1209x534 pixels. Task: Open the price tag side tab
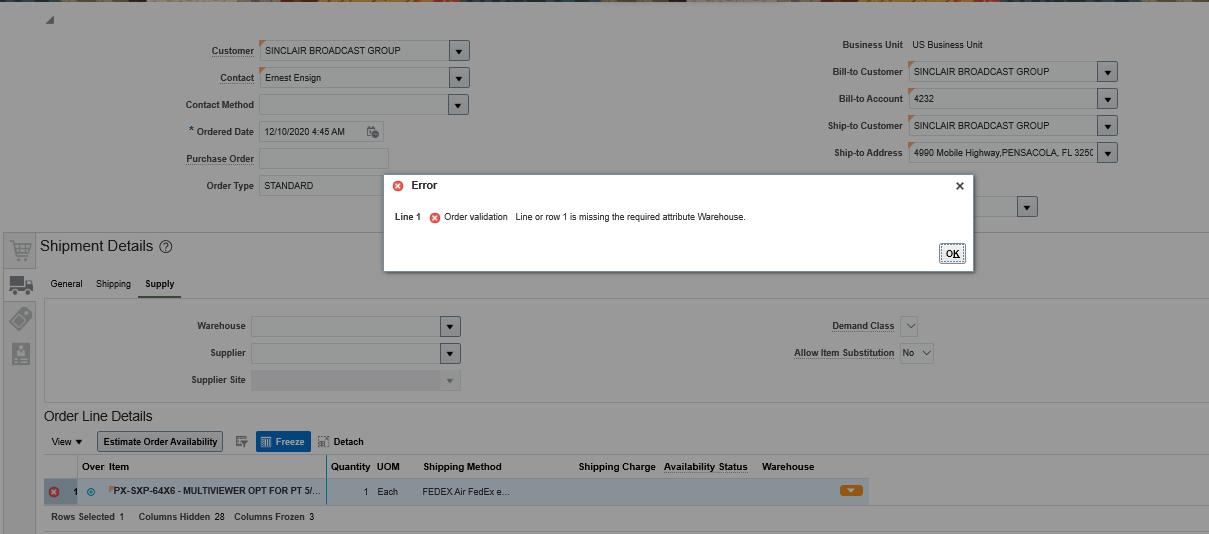coord(20,319)
